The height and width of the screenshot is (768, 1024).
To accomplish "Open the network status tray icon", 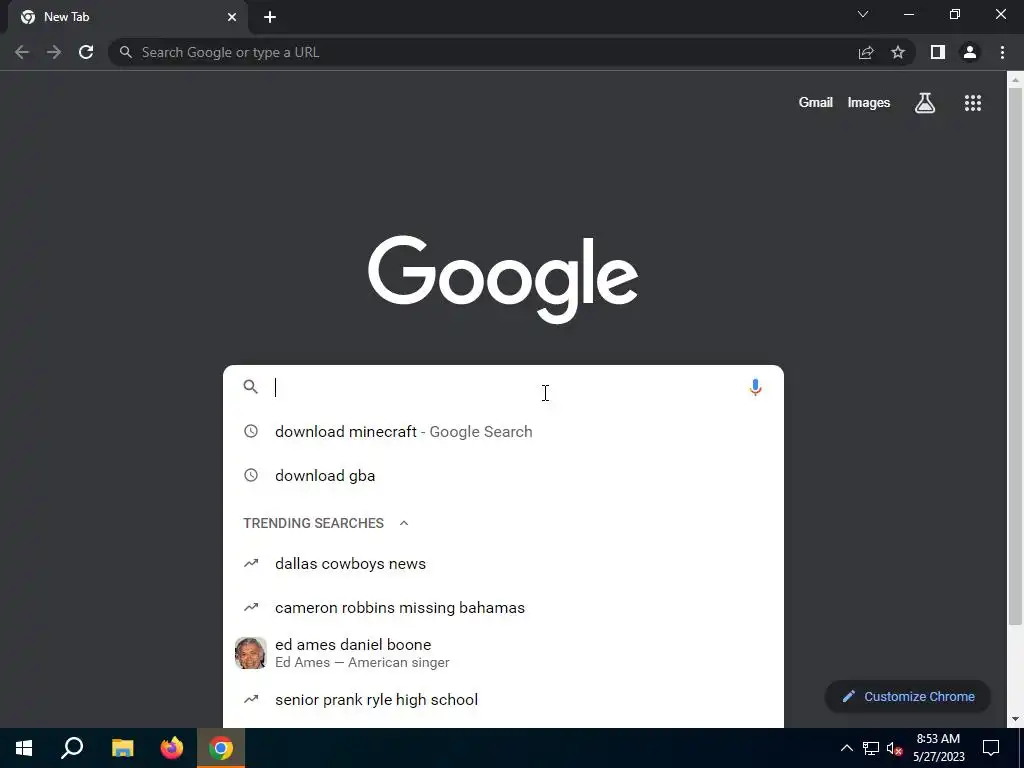I will click(871, 748).
